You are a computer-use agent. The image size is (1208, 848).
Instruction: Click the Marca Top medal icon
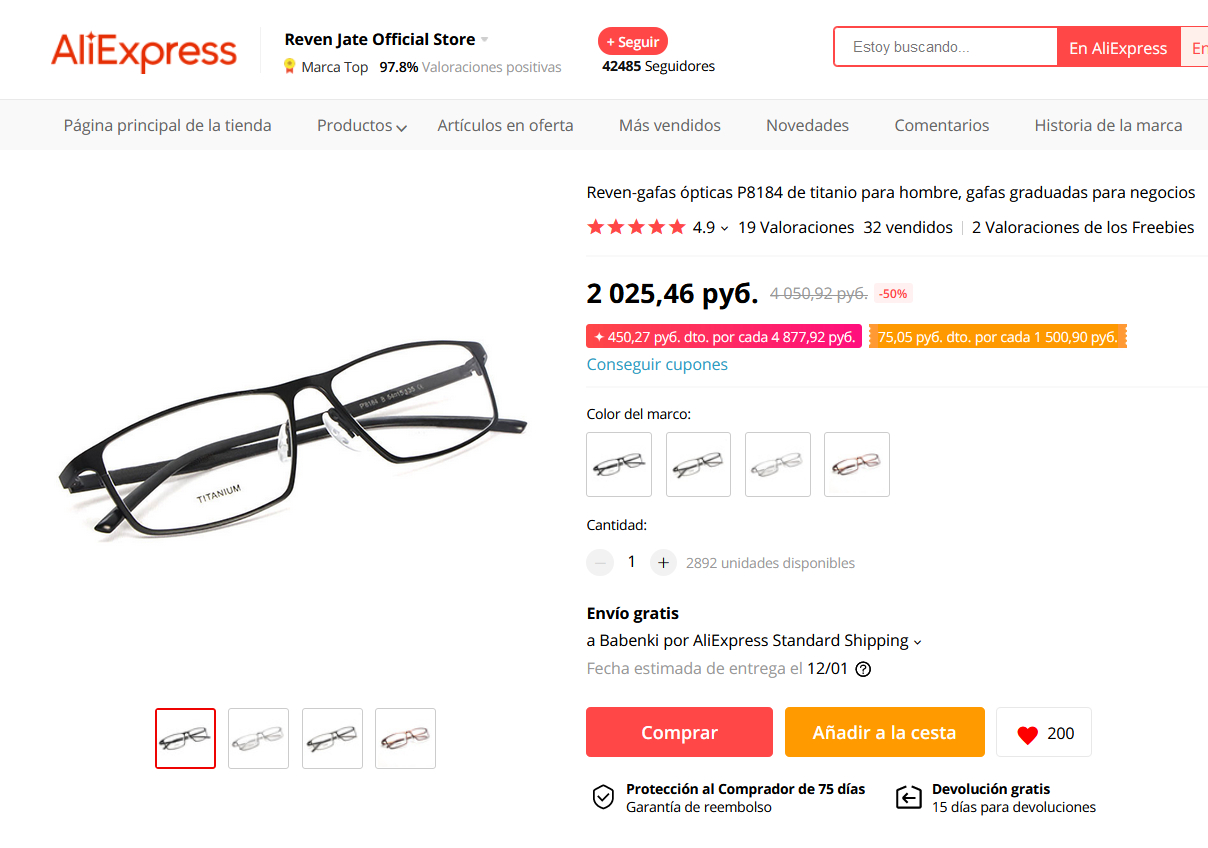click(289, 67)
